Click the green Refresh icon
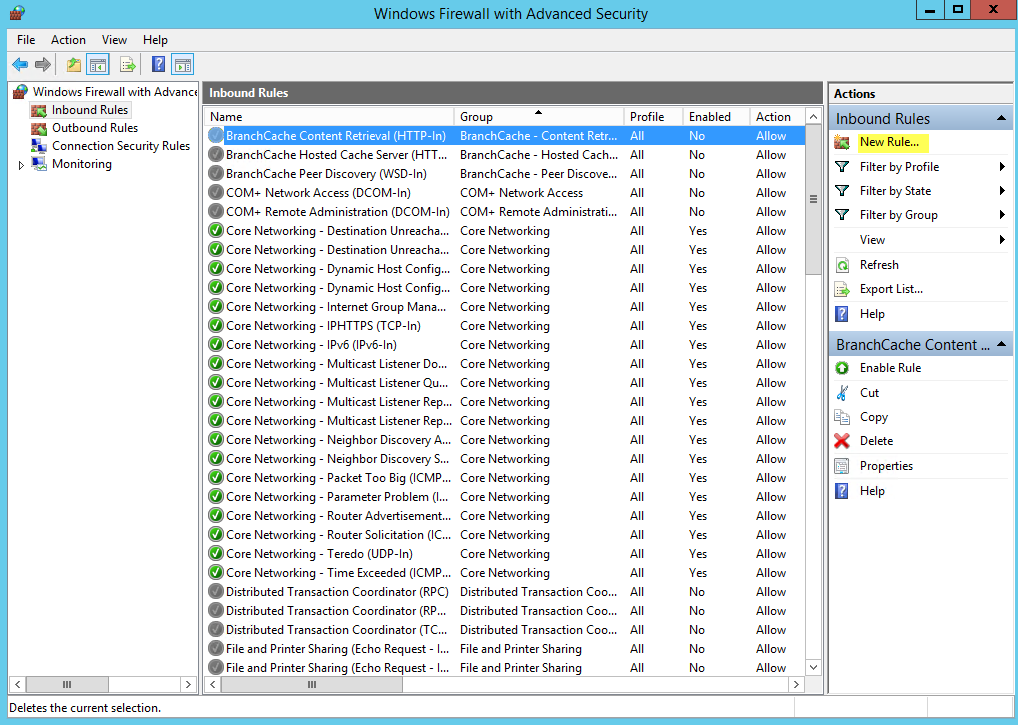The width and height of the screenshot is (1018, 725). (842, 265)
